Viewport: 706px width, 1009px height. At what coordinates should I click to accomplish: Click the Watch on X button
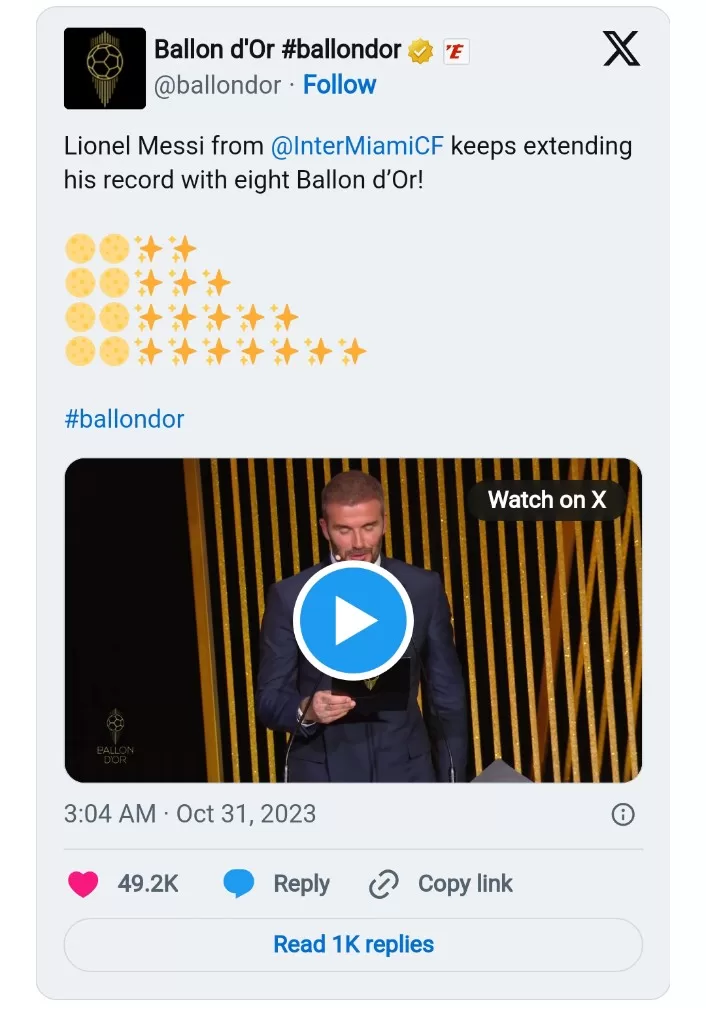click(547, 500)
